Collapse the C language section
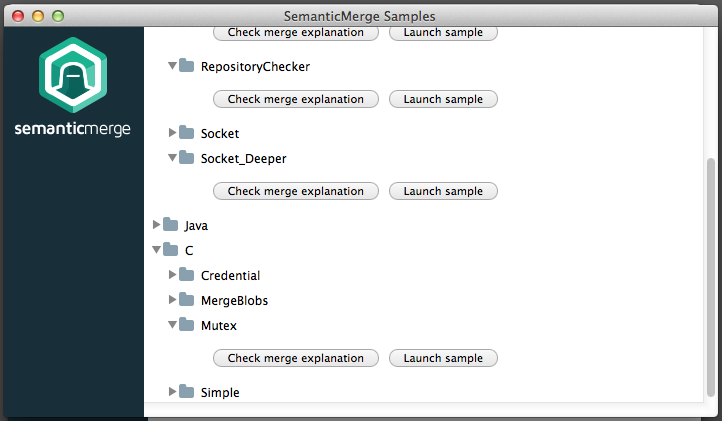 tap(156, 250)
